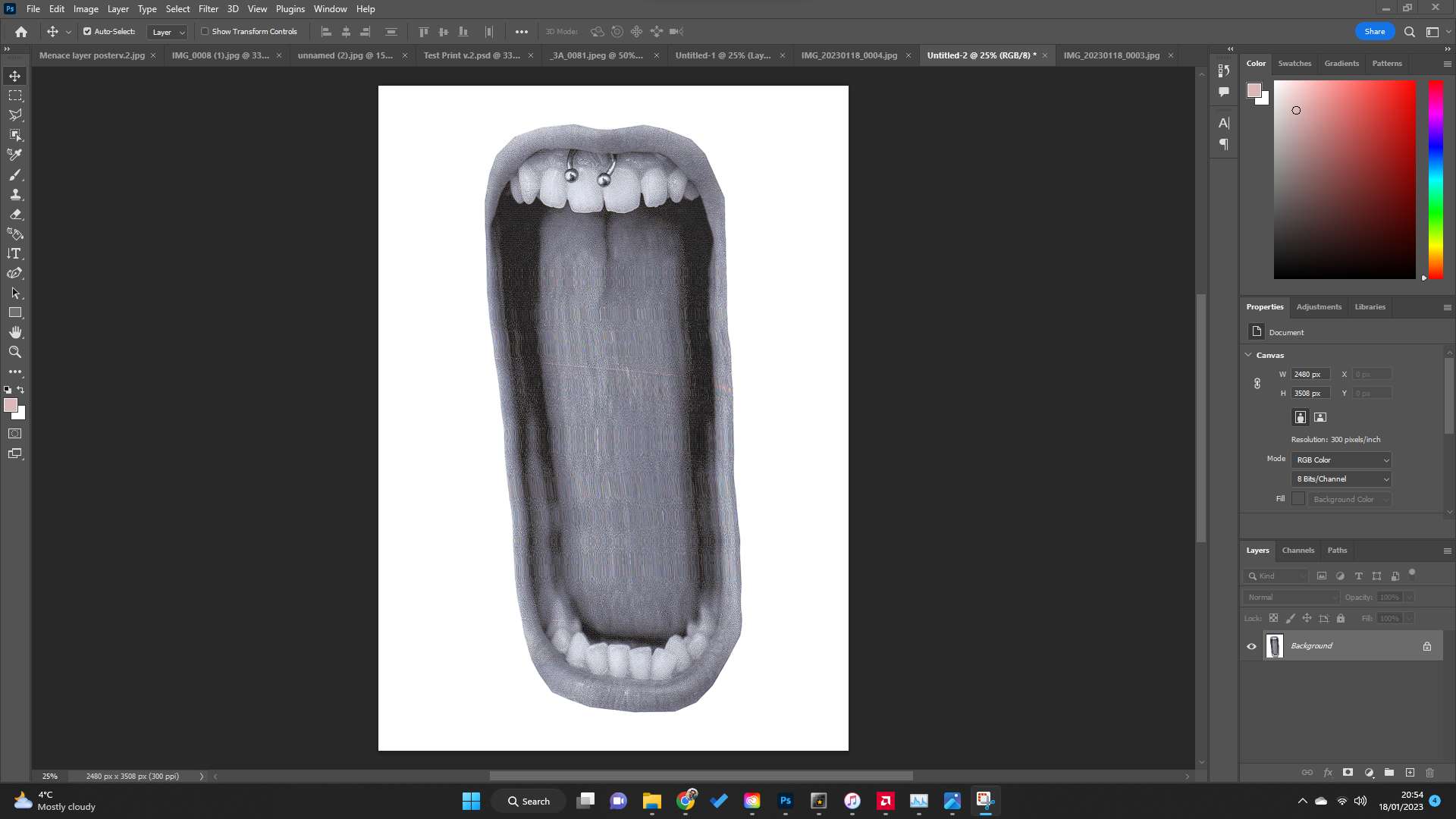Select the Zoom tool
The image size is (1456, 819).
point(15,352)
